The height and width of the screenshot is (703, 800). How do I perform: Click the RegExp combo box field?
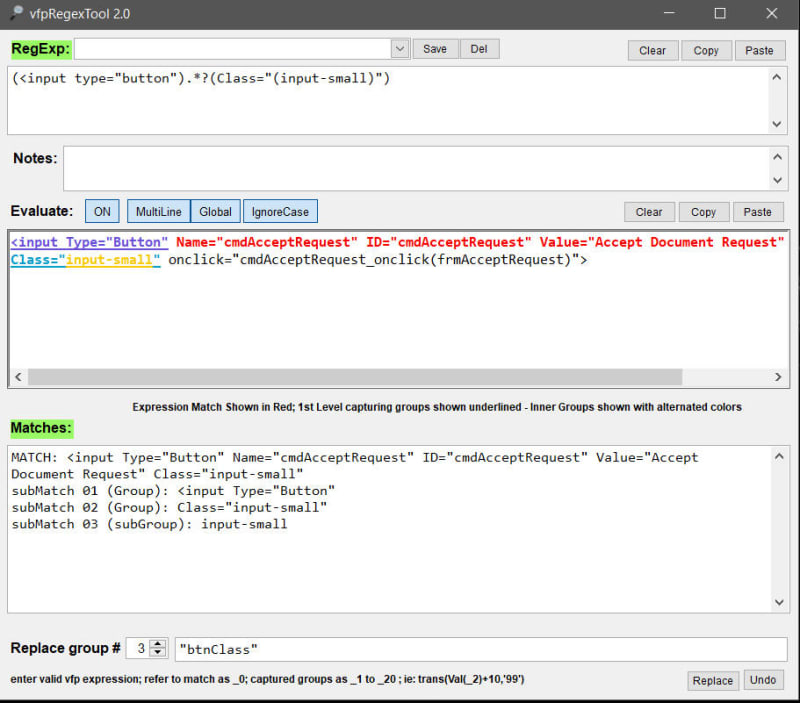click(233, 49)
